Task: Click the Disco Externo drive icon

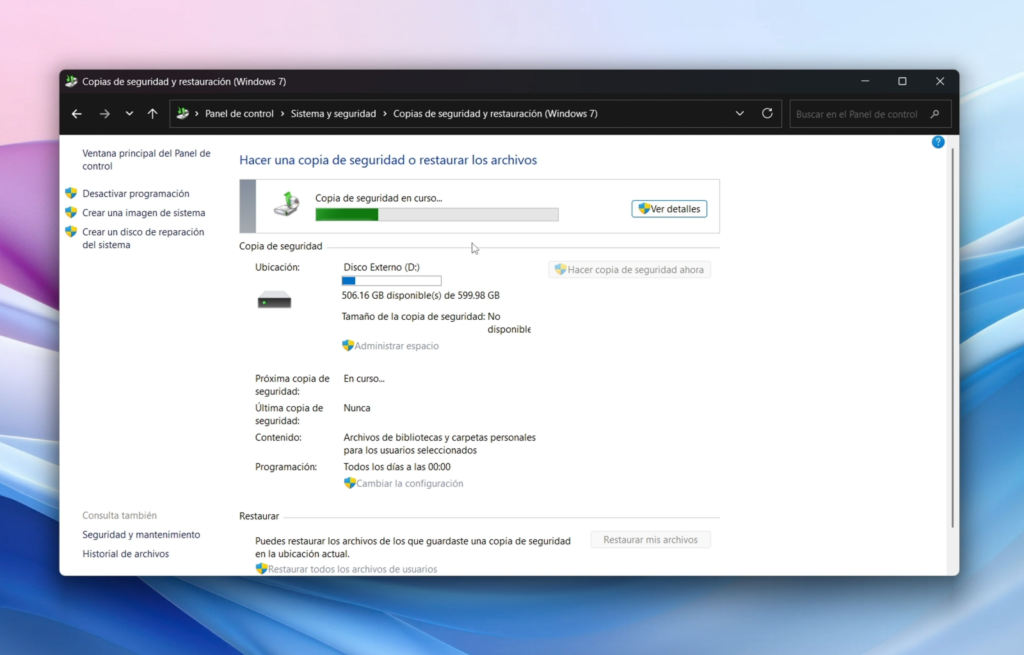Action: (272, 299)
